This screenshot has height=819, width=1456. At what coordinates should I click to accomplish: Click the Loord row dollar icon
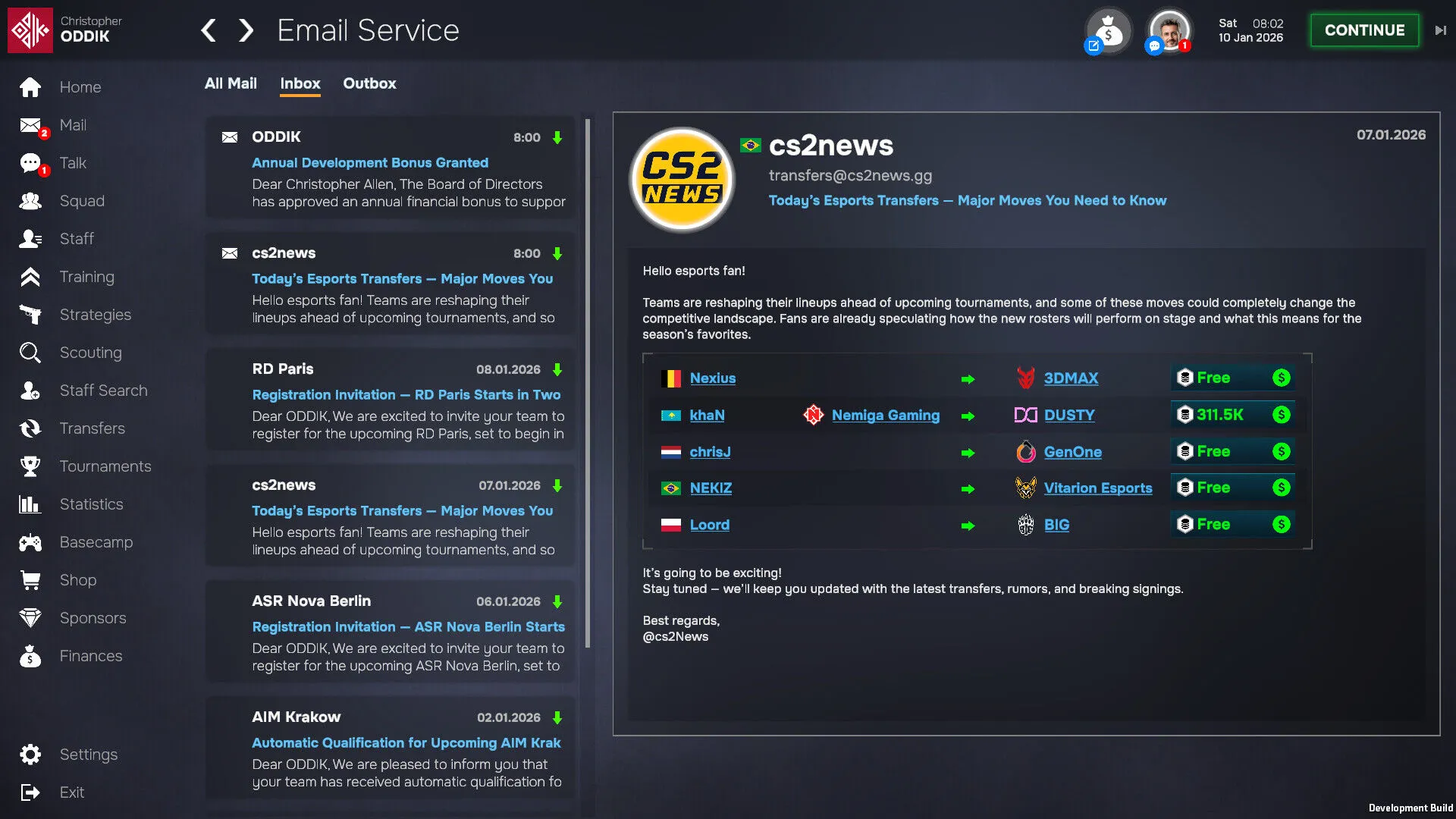[1282, 524]
